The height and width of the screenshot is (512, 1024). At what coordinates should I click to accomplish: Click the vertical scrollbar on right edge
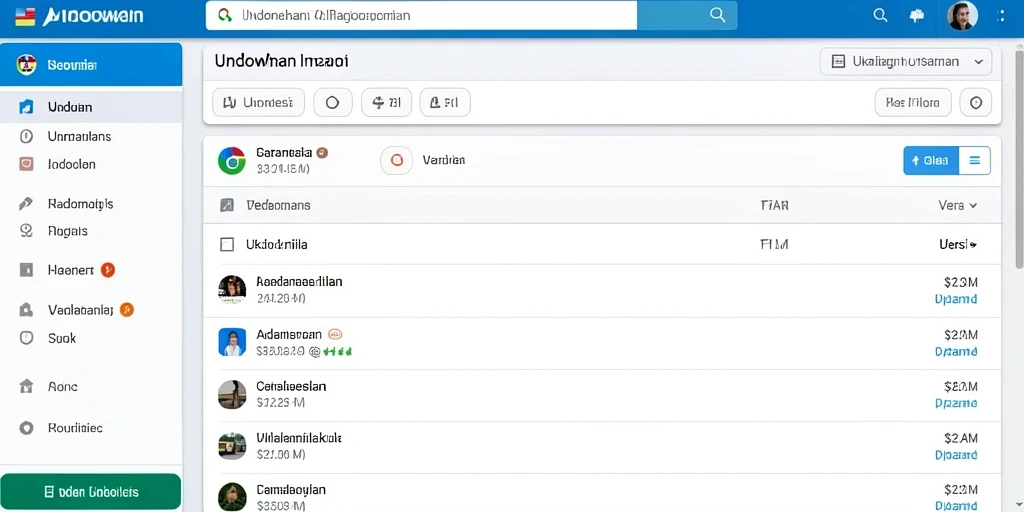(1019, 157)
